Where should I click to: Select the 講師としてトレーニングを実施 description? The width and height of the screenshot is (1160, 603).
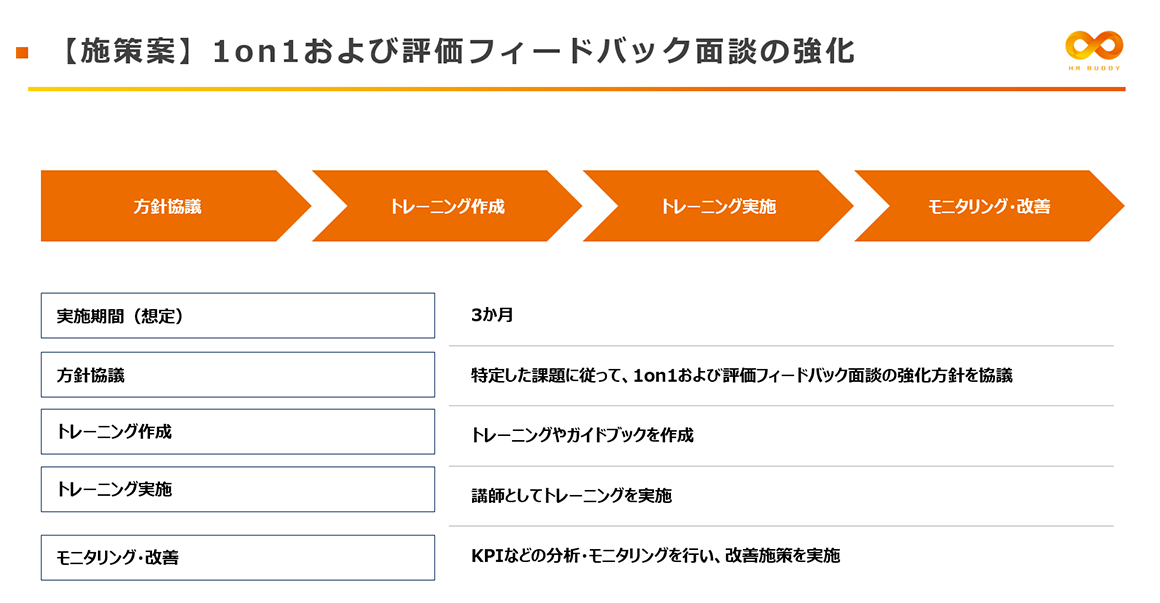pyautogui.click(x=571, y=495)
